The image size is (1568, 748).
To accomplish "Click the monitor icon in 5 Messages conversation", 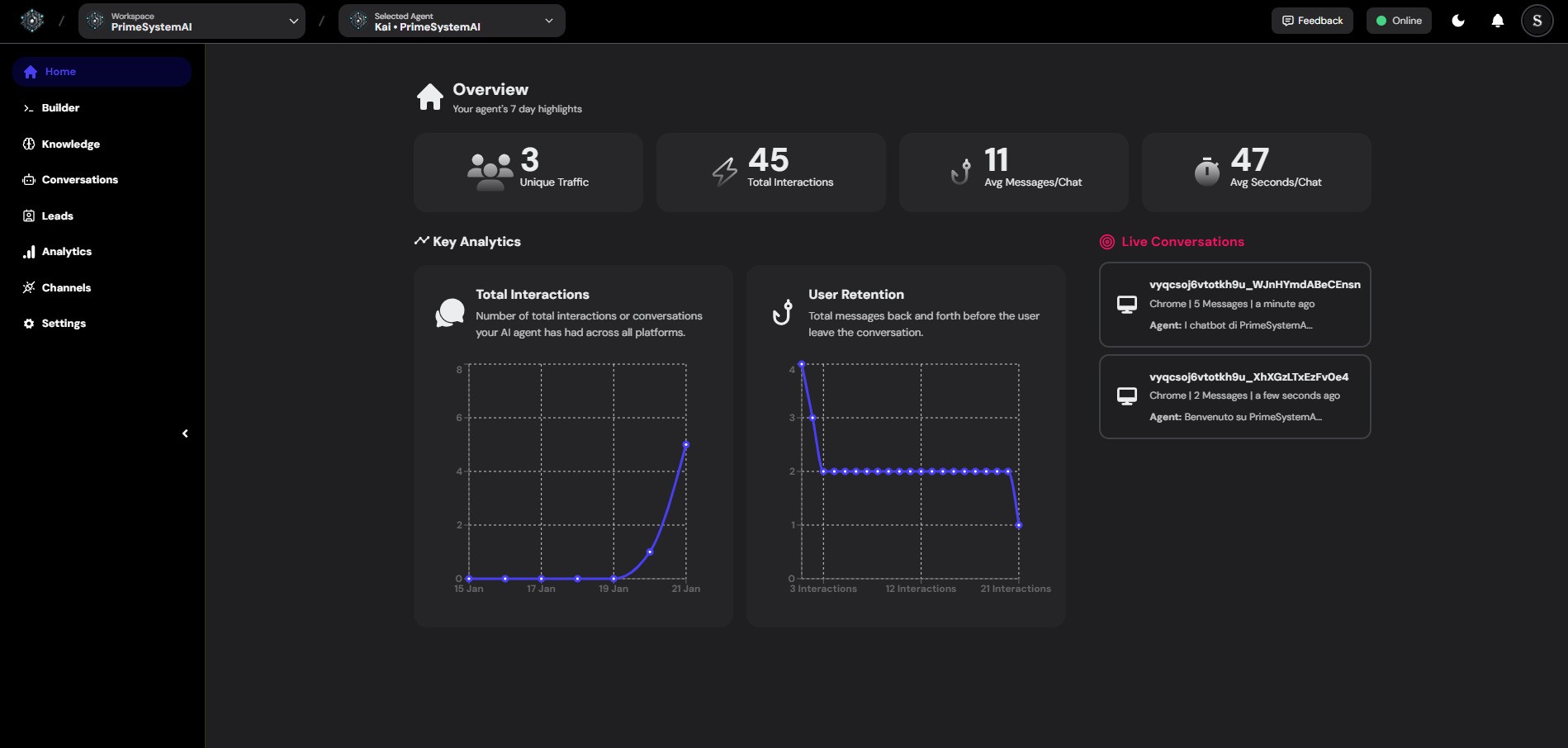I will (1126, 305).
